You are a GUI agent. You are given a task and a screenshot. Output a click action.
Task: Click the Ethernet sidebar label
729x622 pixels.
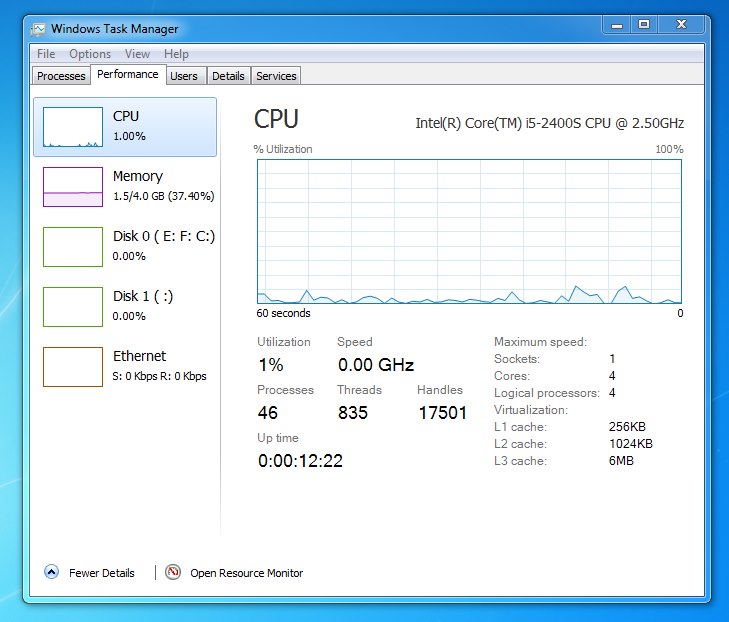(x=139, y=356)
